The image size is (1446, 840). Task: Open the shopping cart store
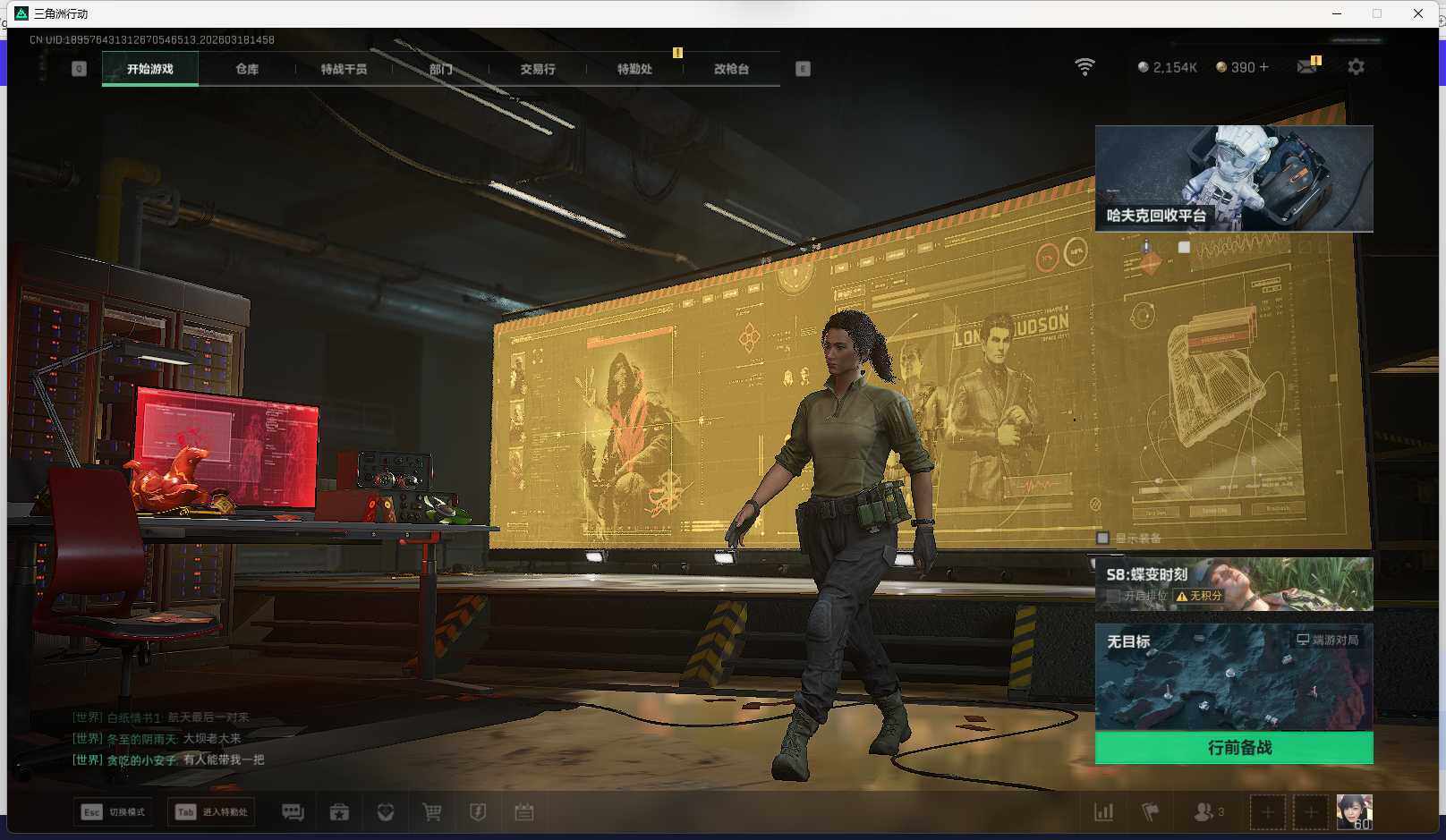(x=432, y=812)
